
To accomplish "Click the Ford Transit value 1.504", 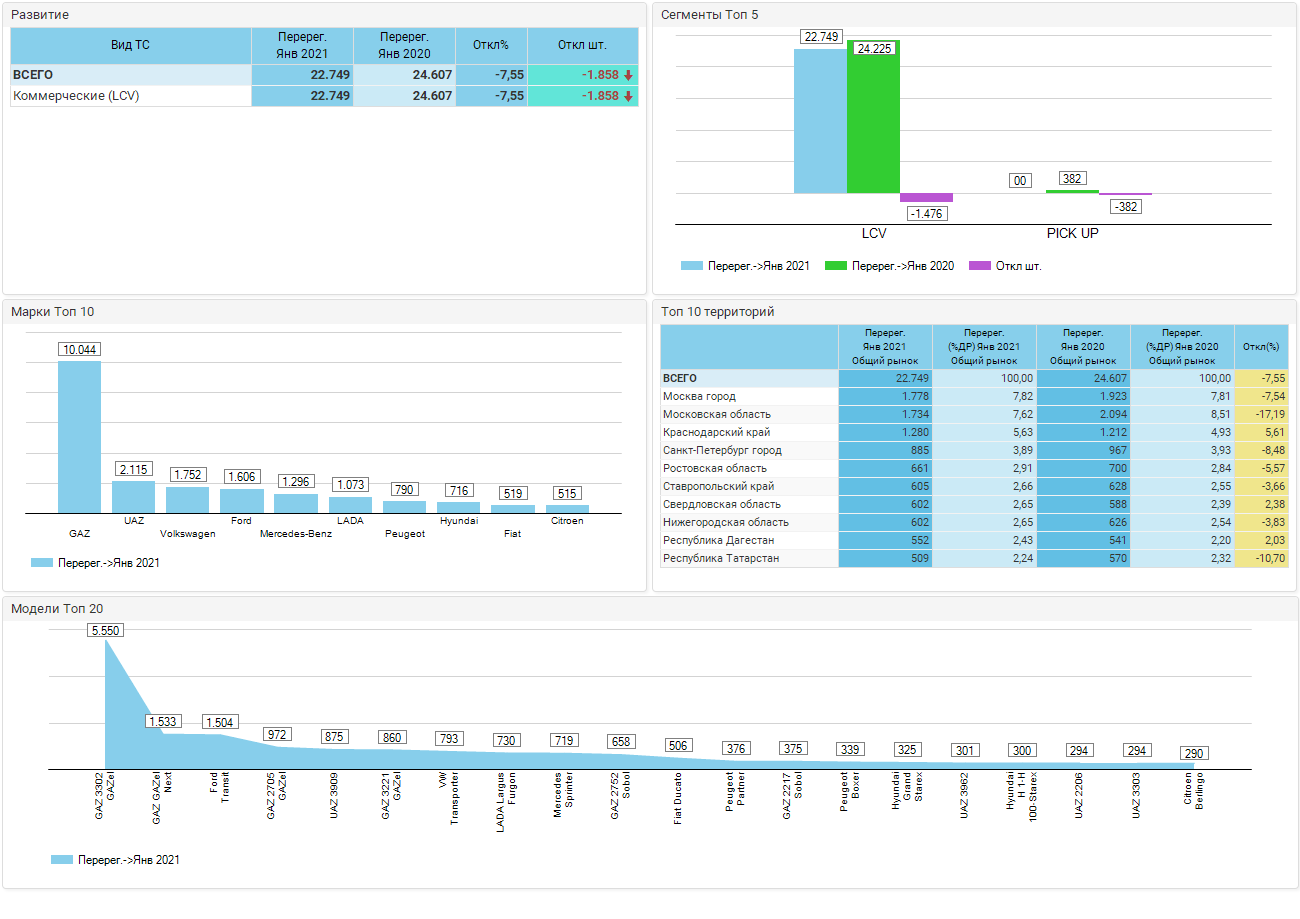I will pos(219,723).
